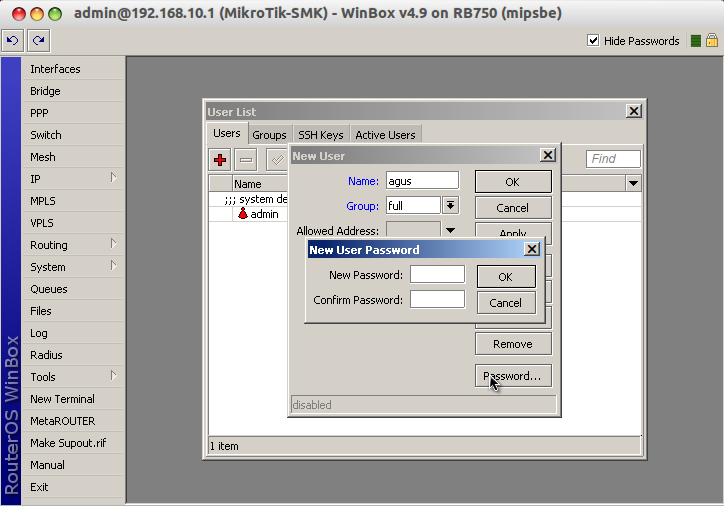Open the Log menu item
Image resolution: width=724 pixels, height=506 pixels.
click(x=73, y=333)
